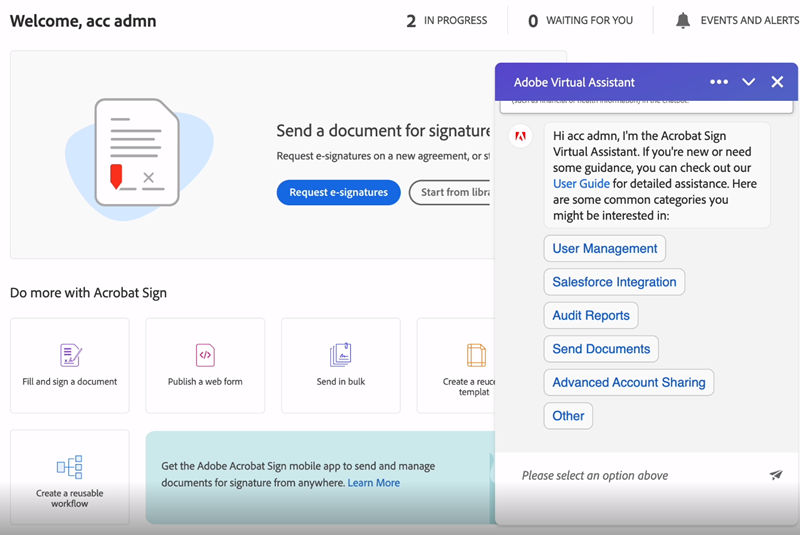Screen dimensions: 800x535
Task: Click the Fill and sign a document icon
Action: point(70,355)
